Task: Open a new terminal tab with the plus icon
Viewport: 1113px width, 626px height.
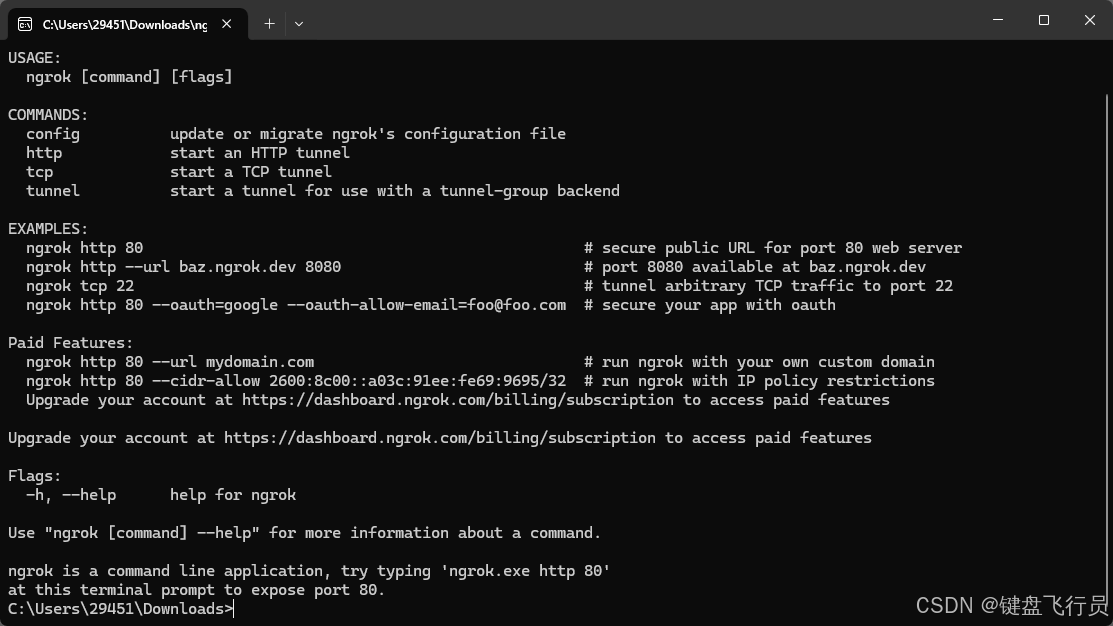Action: [x=269, y=23]
